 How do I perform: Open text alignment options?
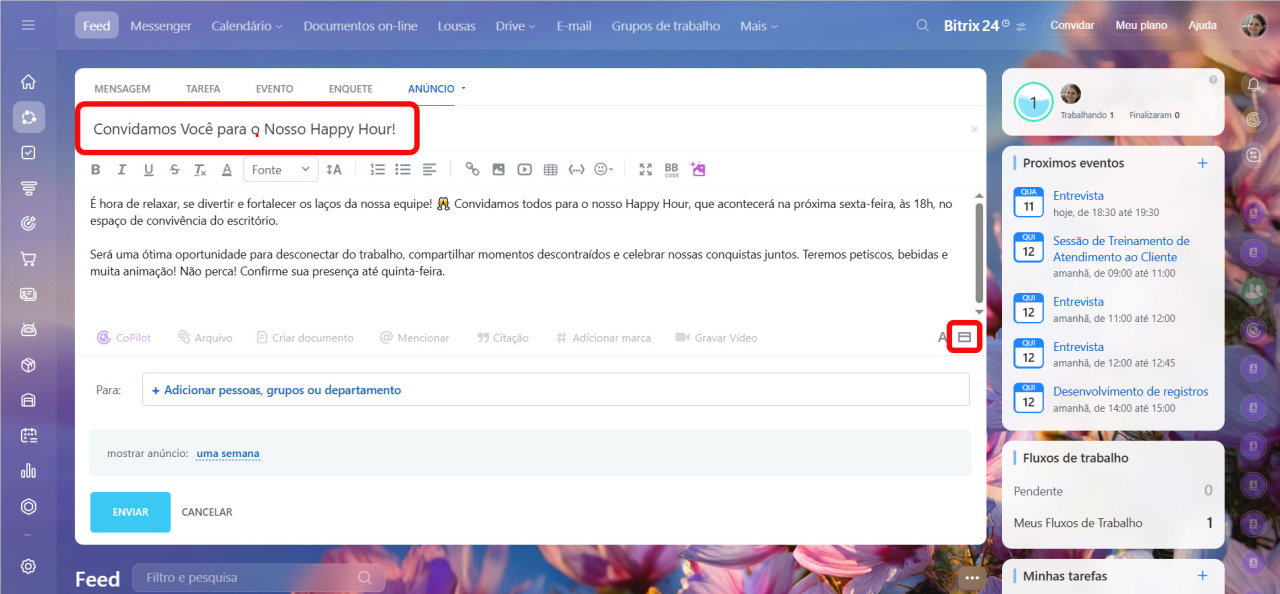click(x=429, y=170)
